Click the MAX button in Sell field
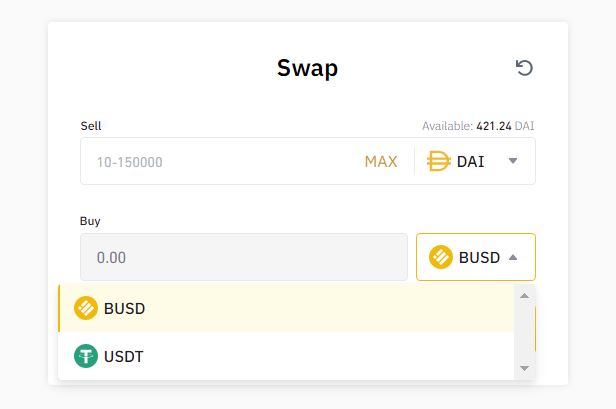The image size is (616, 409). click(x=381, y=161)
